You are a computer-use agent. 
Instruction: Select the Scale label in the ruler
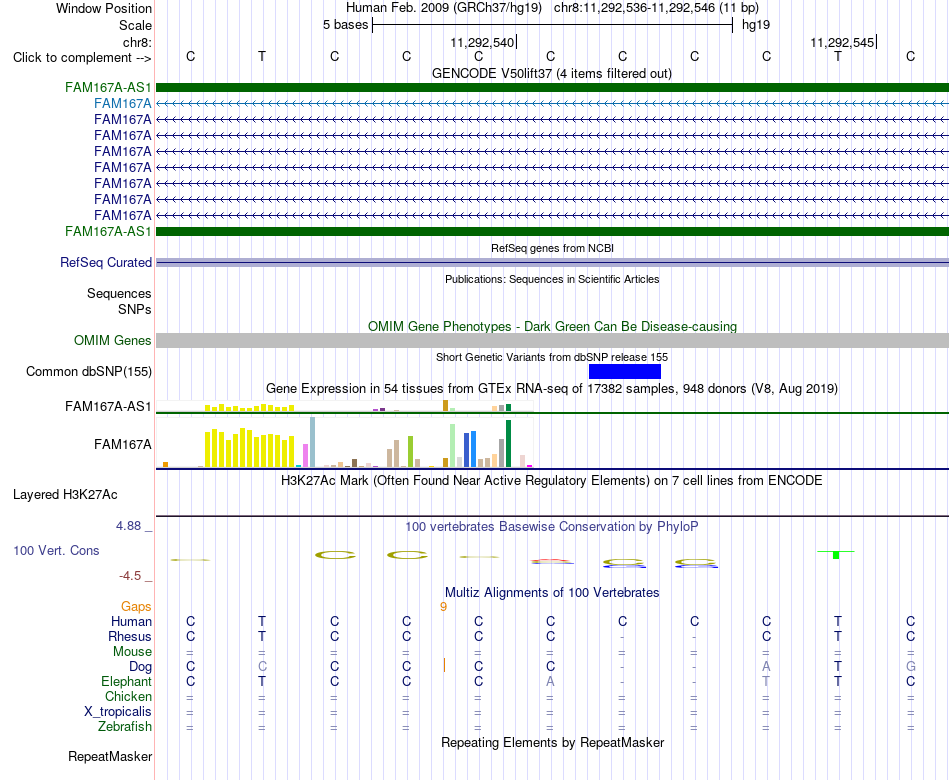pyautogui.click(x=135, y=25)
